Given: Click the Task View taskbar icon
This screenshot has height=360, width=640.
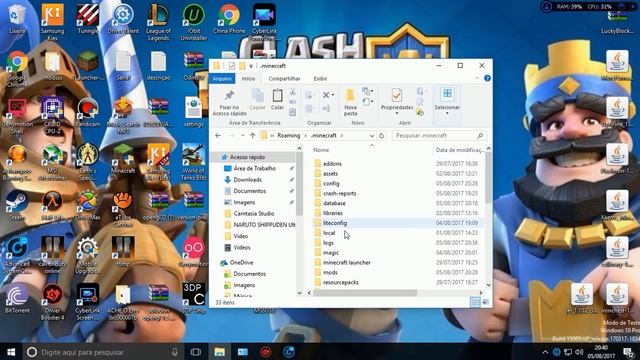Looking at the screenshot, I should pos(196,352).
